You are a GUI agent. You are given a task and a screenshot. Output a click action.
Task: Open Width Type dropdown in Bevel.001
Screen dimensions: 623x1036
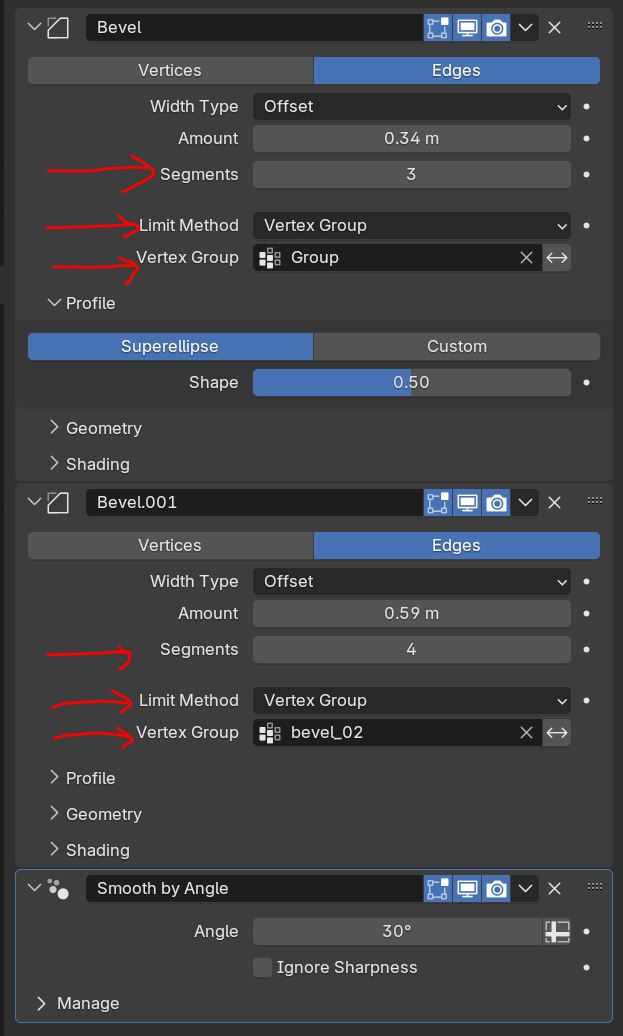(411, 581)
